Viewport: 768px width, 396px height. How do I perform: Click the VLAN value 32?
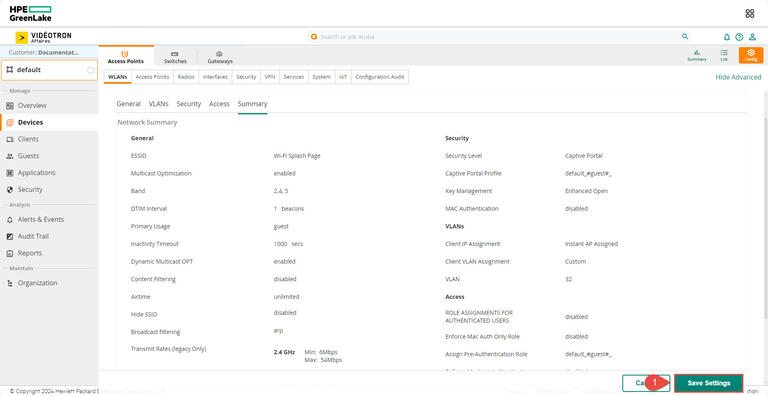click(568, 279)
